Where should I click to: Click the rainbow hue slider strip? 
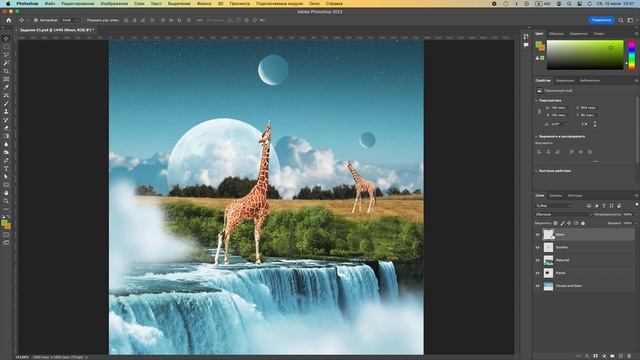tap(631, 55)
